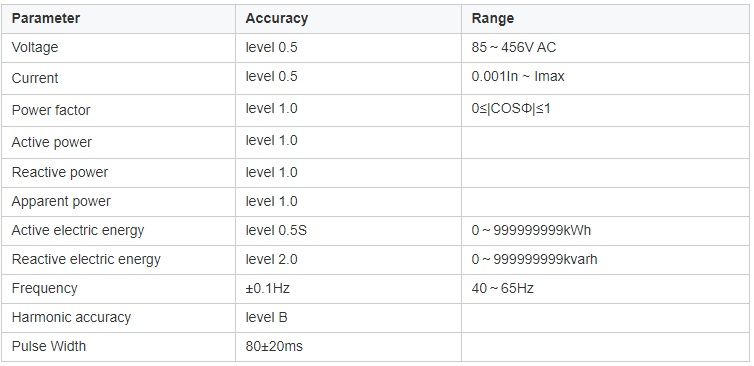Click the 80±20ms pulse width cell
Viewport: 754px width, 366px height.
(x=348, y=346)
